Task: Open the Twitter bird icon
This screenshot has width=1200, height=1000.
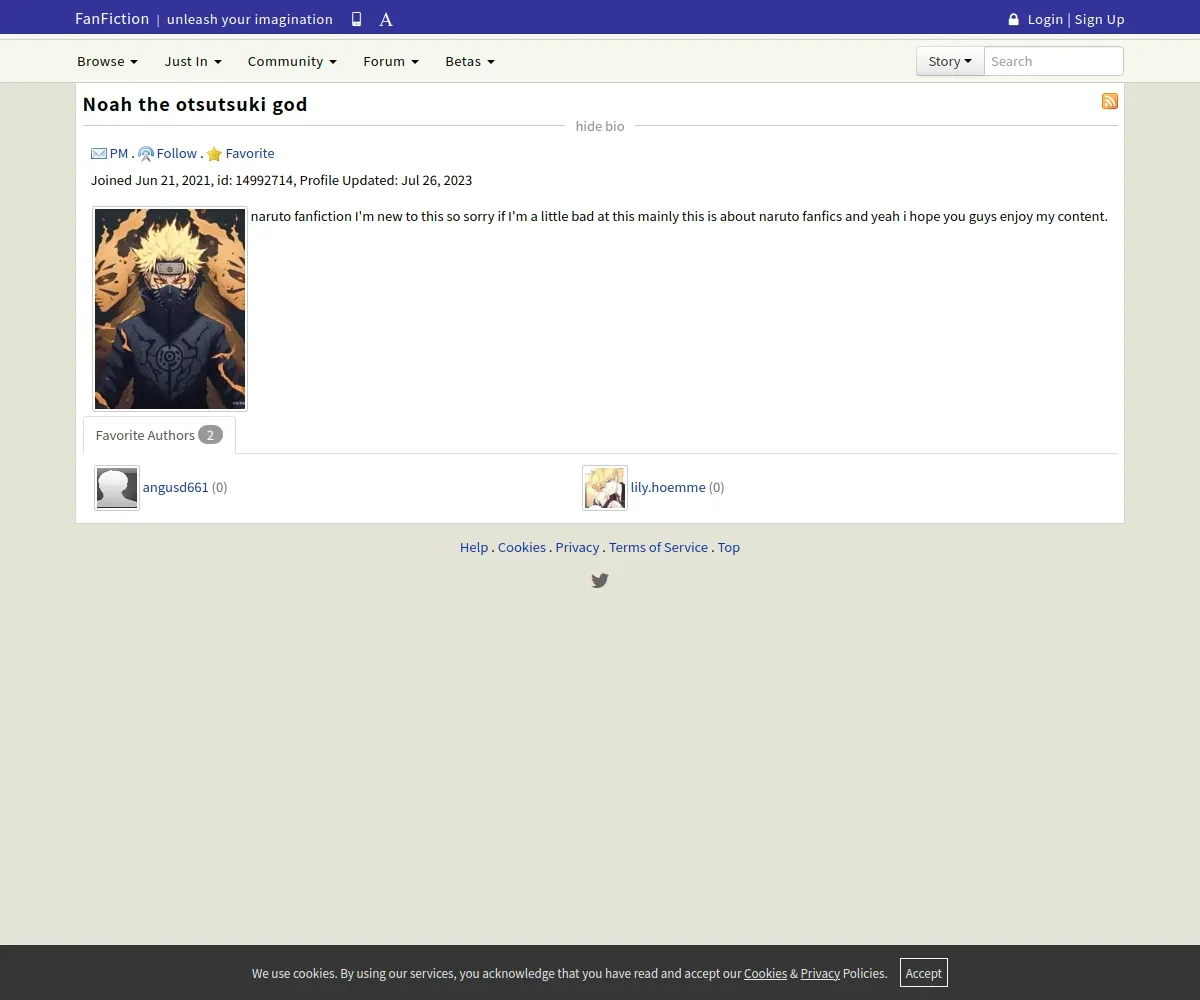Action: pyautogui.click(x=600, y=580)
